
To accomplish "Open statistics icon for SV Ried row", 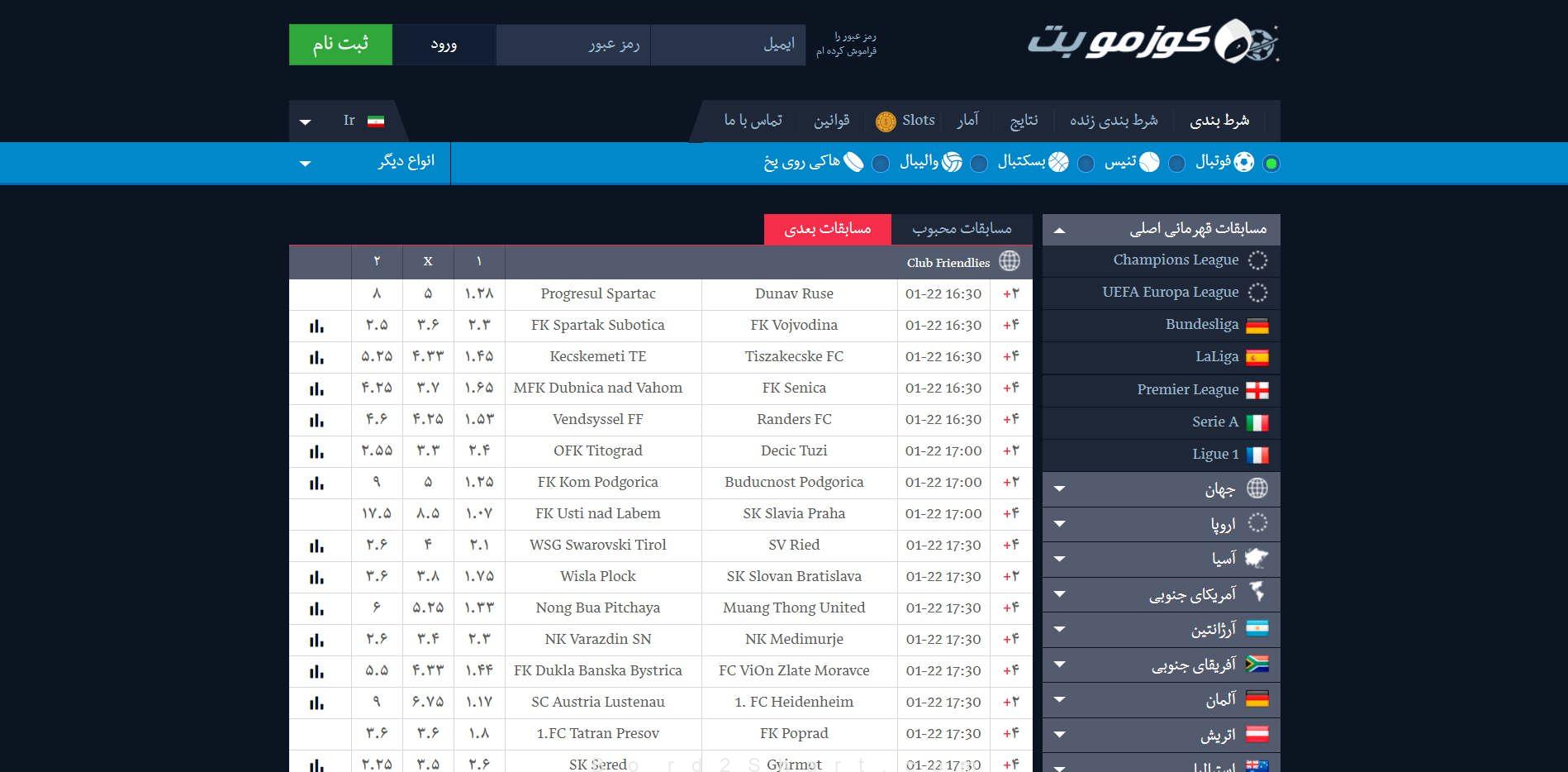I will [316, 546].
